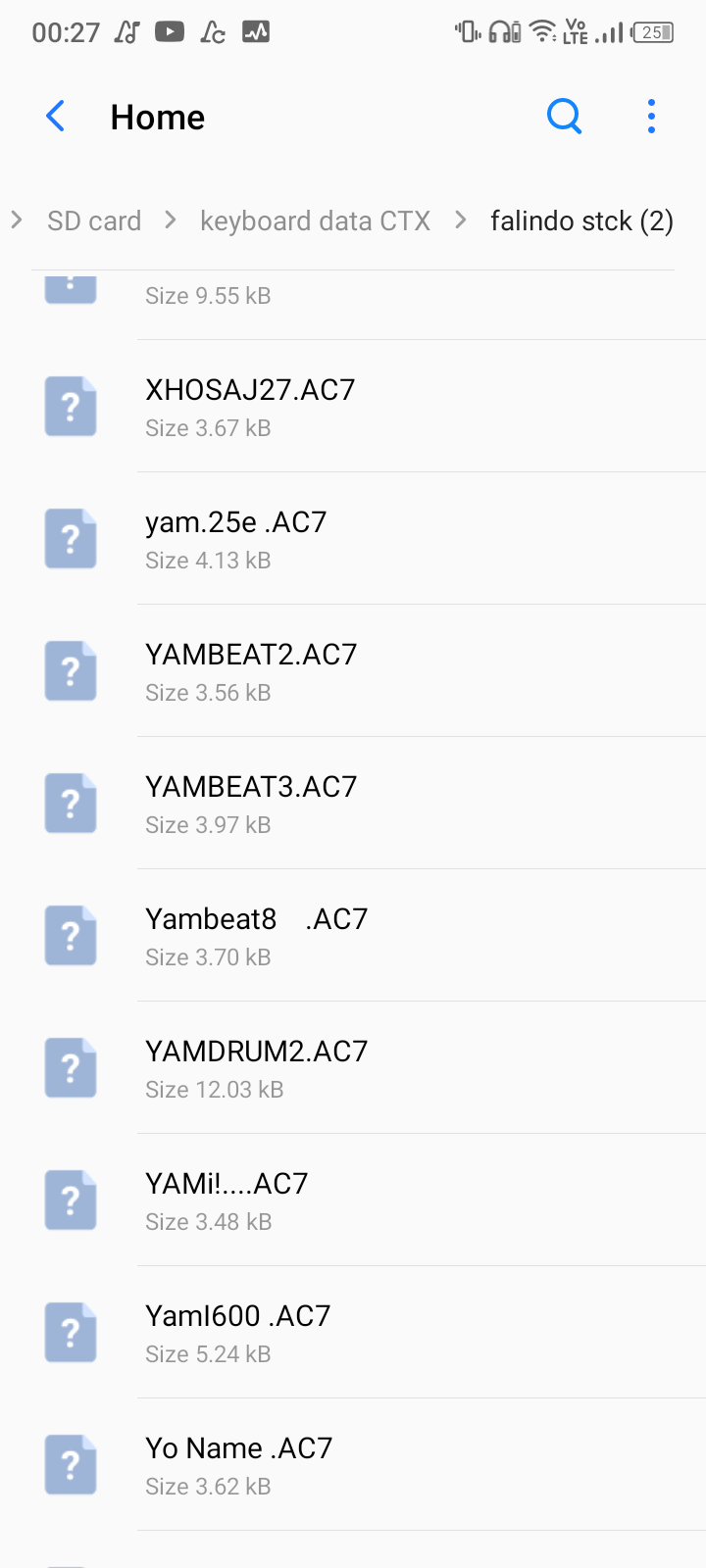Viewport: 706px width, 1568px height.
Task: Tap the back arrow icon
Action: 56,117
